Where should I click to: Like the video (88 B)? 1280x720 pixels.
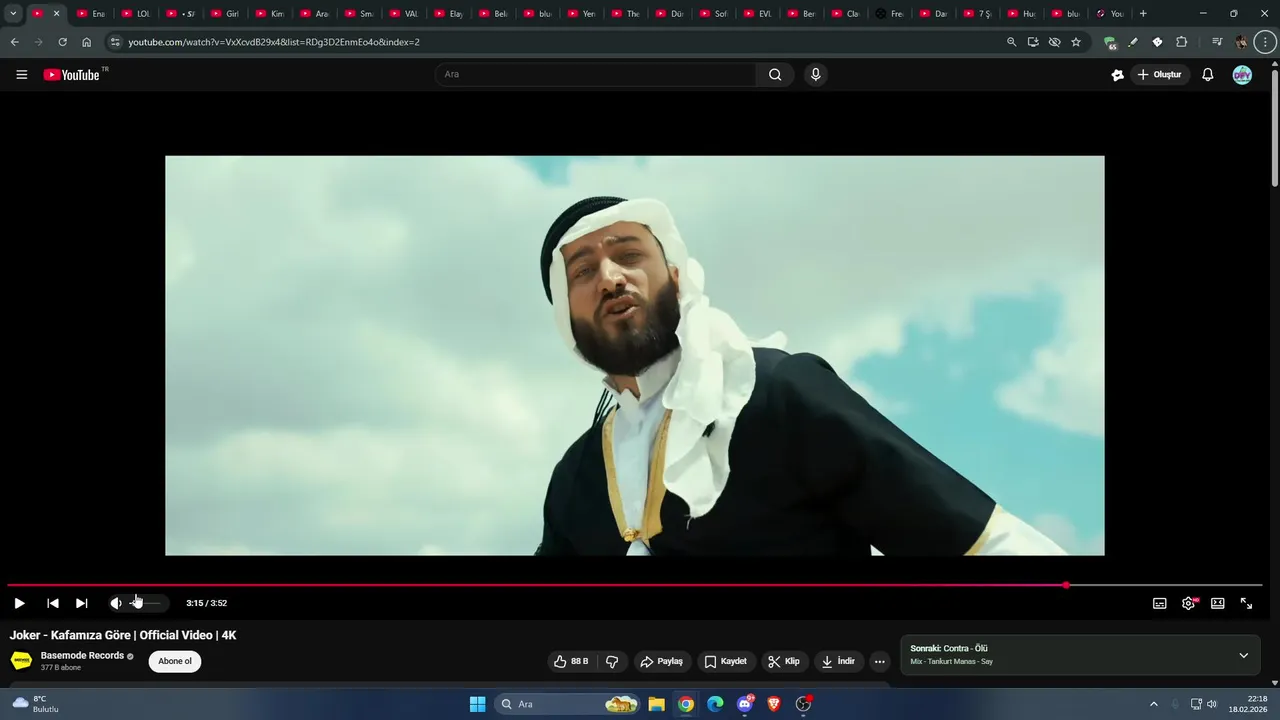coord(571,661)
